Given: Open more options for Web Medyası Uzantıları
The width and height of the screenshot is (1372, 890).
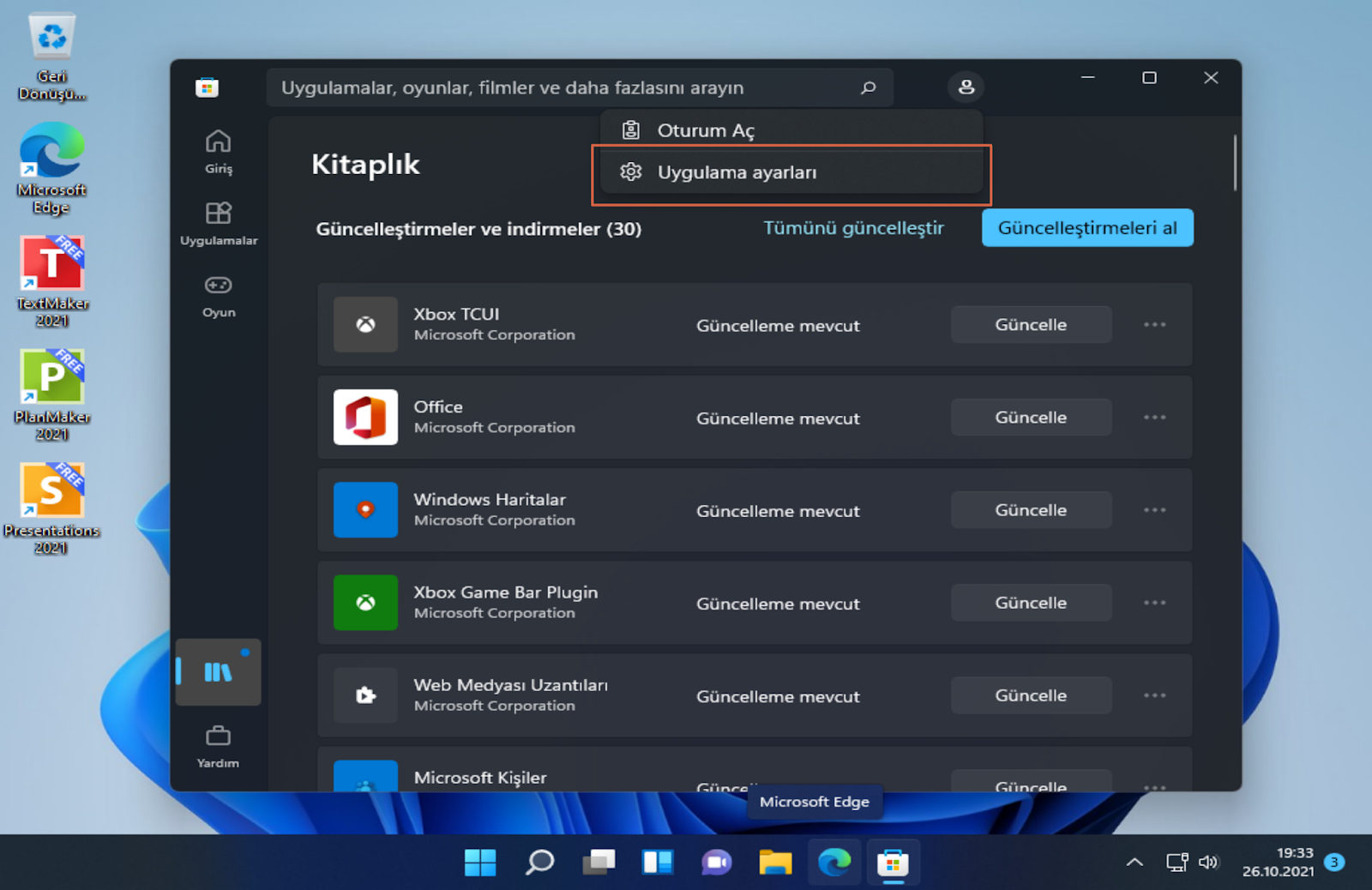Looking at the screenshot, I should tap(1154, 695).
